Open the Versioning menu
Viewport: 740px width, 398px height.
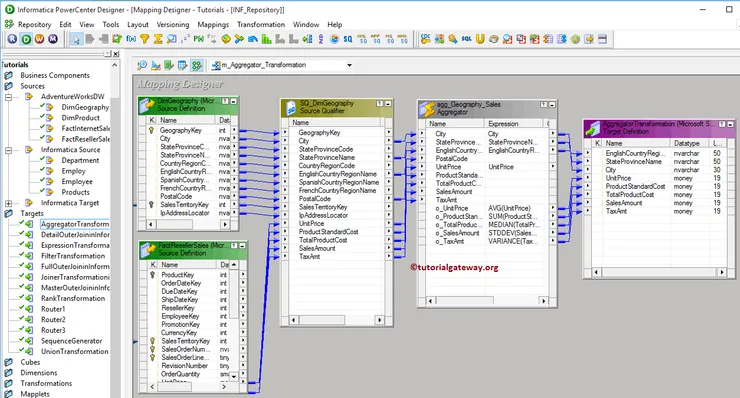click(173, 25)
